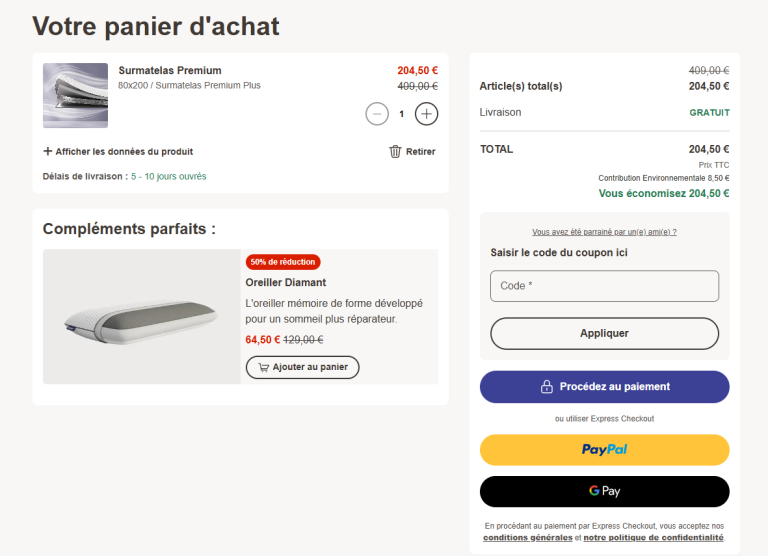Click the quantity value between steppers
The image size is (768, 556).
(x=402, y=114)
